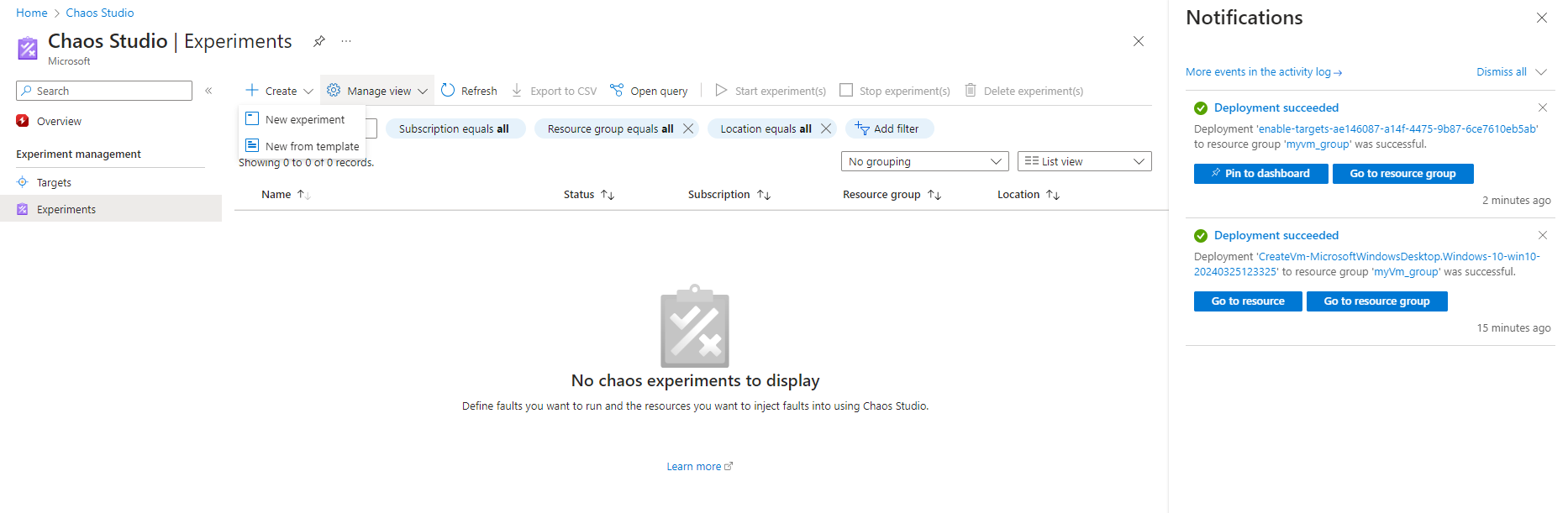1568x513 pixels.
Task: Open query in Resource Graph
Action: click(649, 91)
